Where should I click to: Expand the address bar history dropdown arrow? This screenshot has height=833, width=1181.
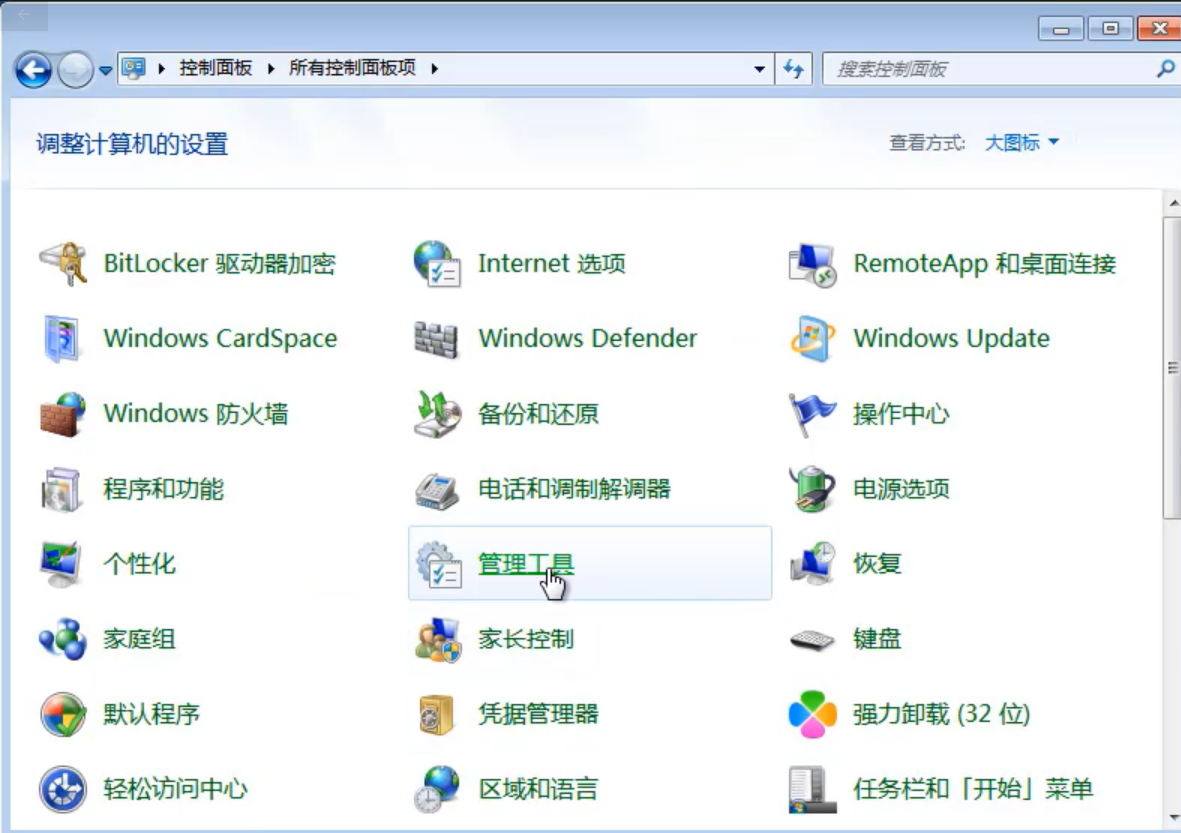click(x=759, y=69)
